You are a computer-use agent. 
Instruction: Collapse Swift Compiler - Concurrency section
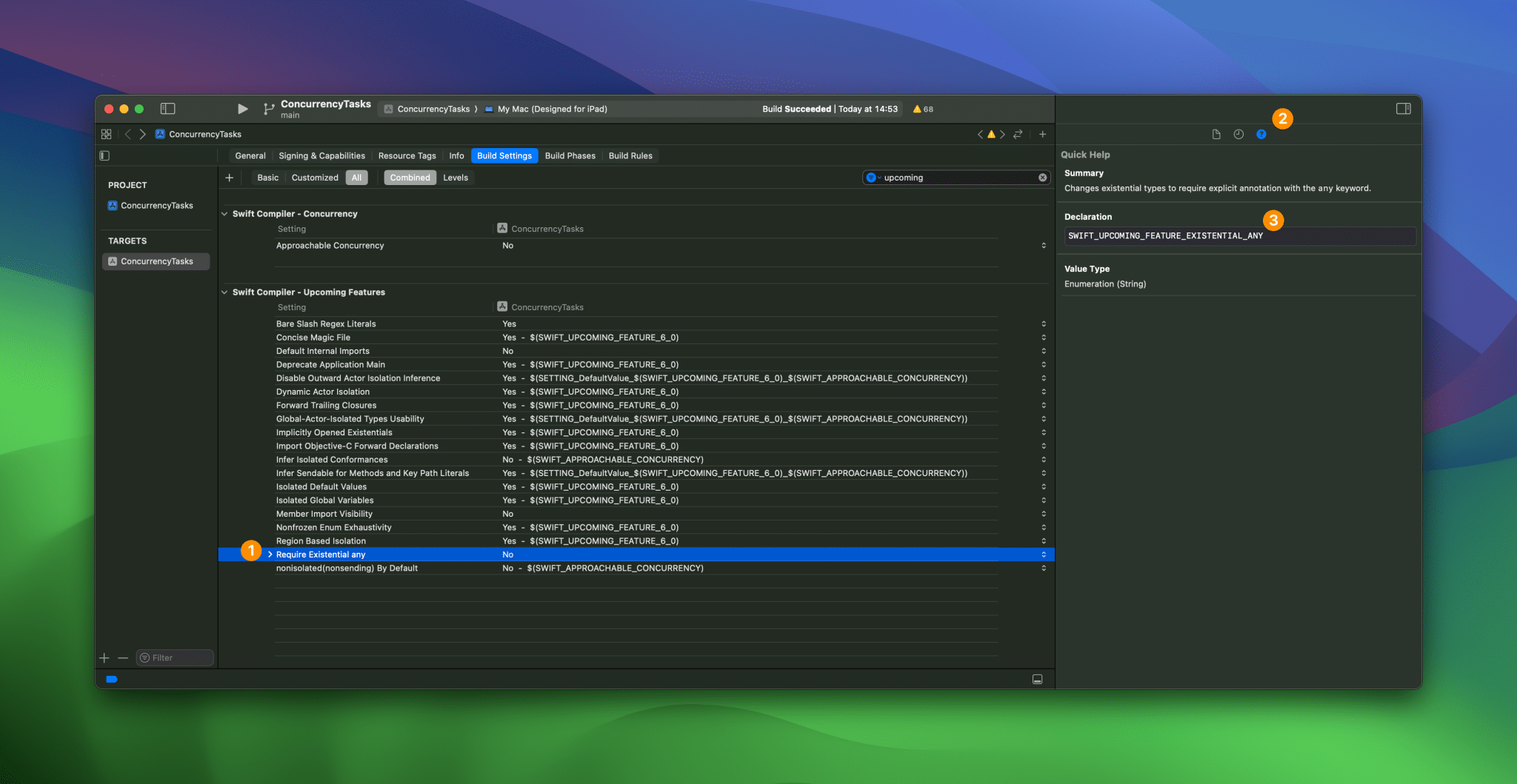click(224, 214)
